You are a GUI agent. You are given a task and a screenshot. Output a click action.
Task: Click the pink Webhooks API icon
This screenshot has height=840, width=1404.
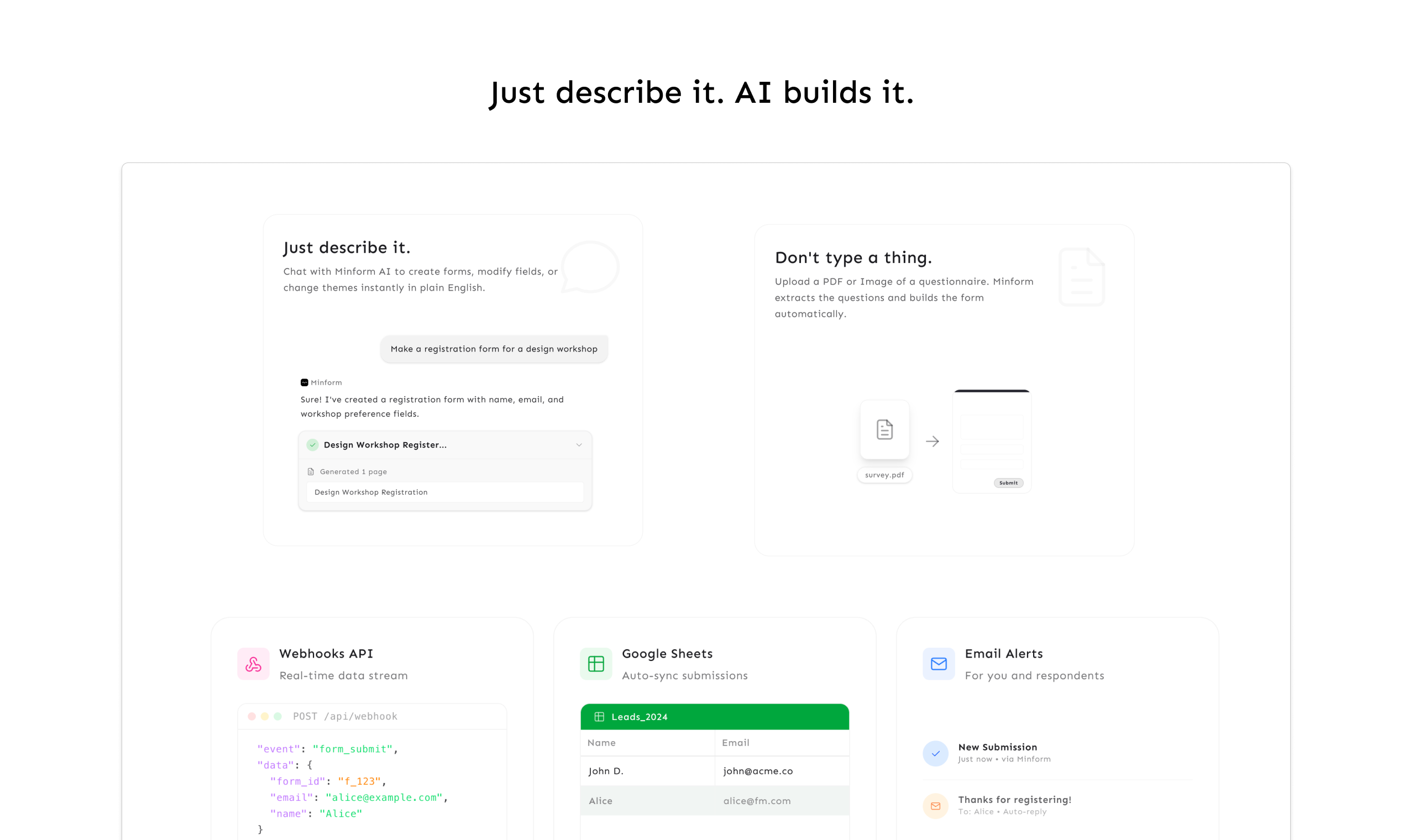(253, 663)
